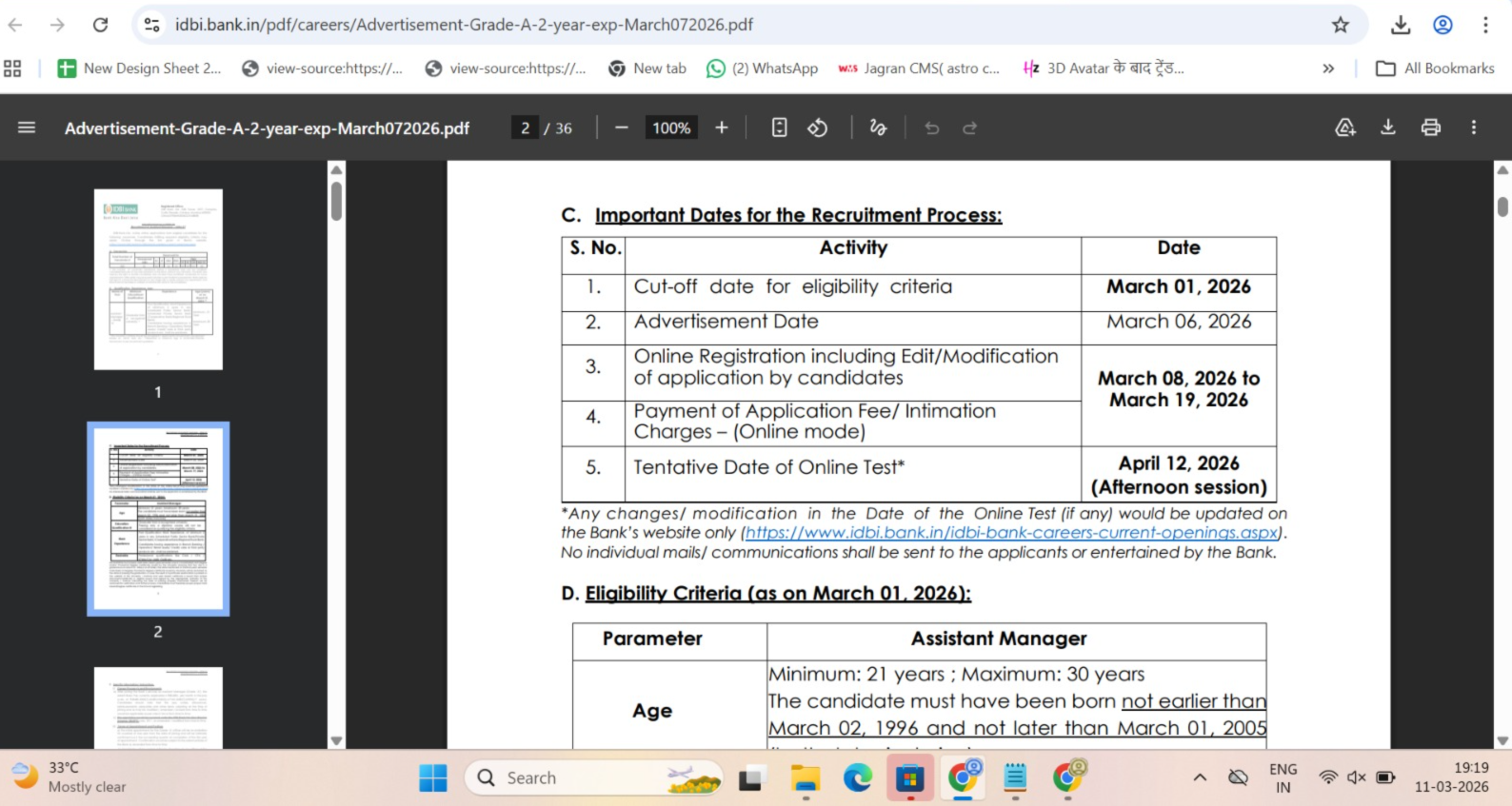Show hidden system tray icons
This screenshot has height=806, width=1512.
(1200, 778)
